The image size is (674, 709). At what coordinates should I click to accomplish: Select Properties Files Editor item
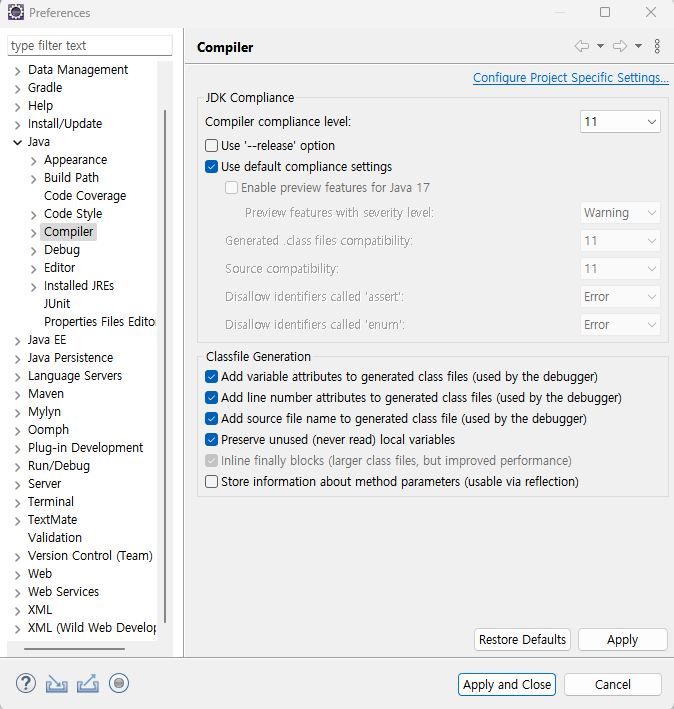click(99, 322)
